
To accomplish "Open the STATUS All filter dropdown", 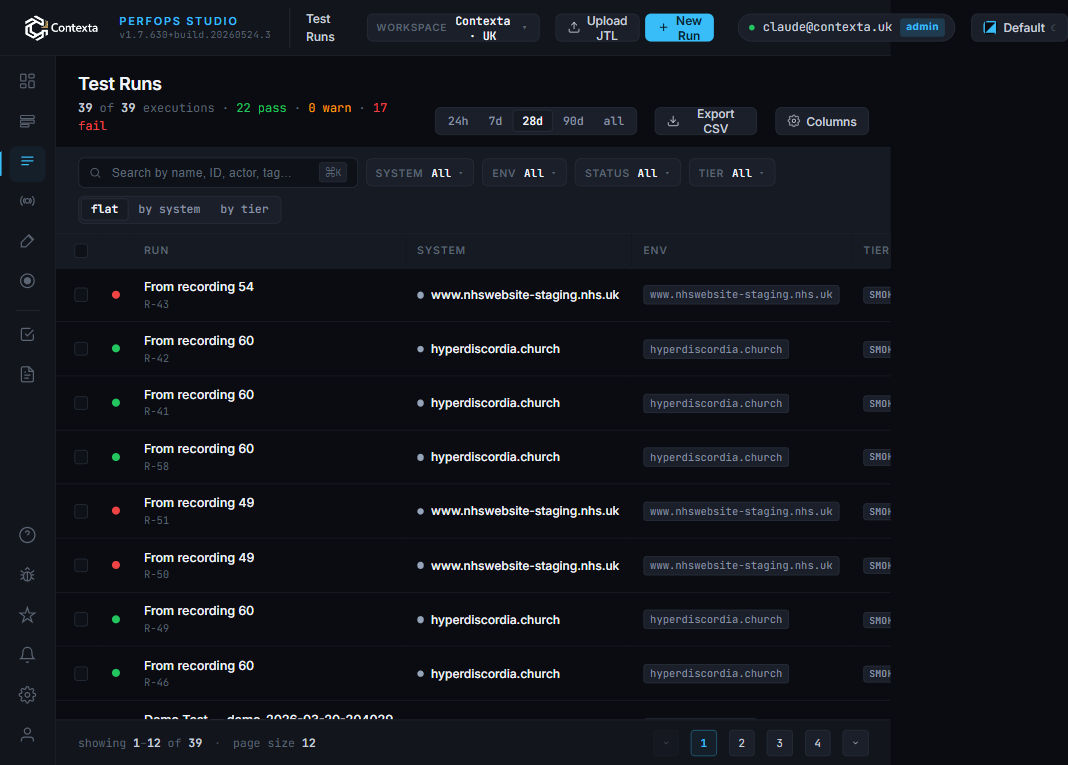I will [627, 173].
